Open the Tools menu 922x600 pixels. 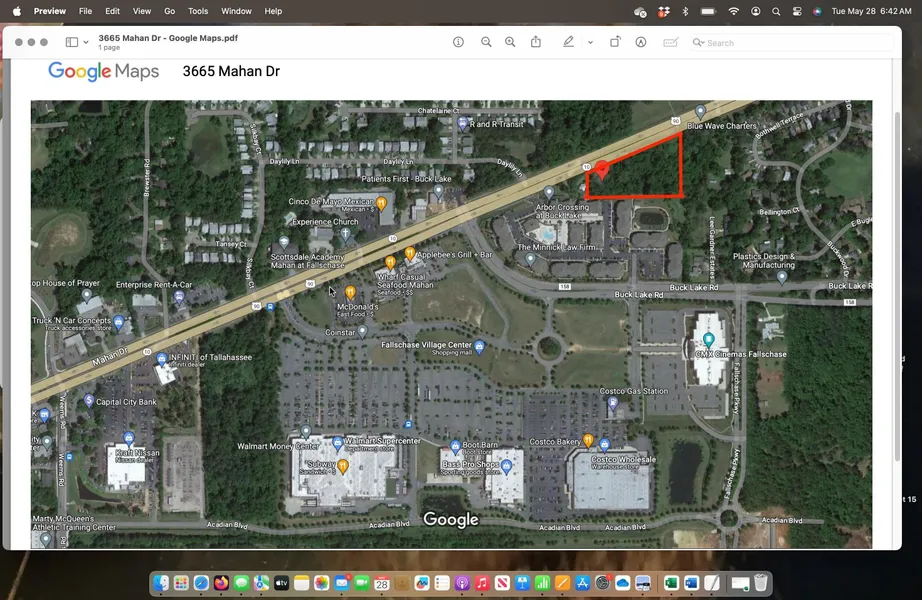click(198, 11)
